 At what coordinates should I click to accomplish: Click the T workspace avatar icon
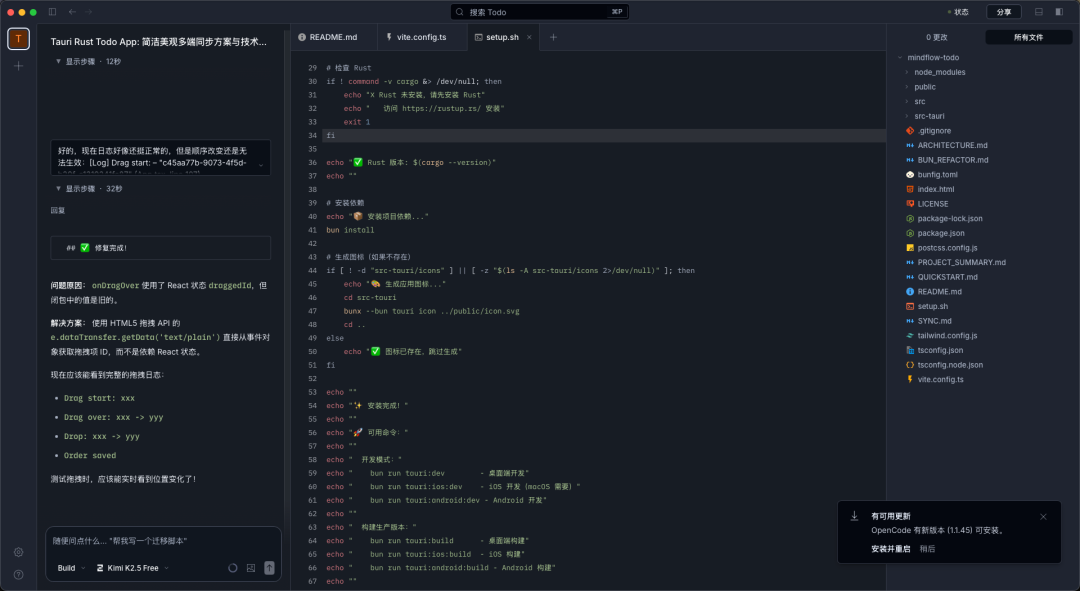[x=17, y=38]
